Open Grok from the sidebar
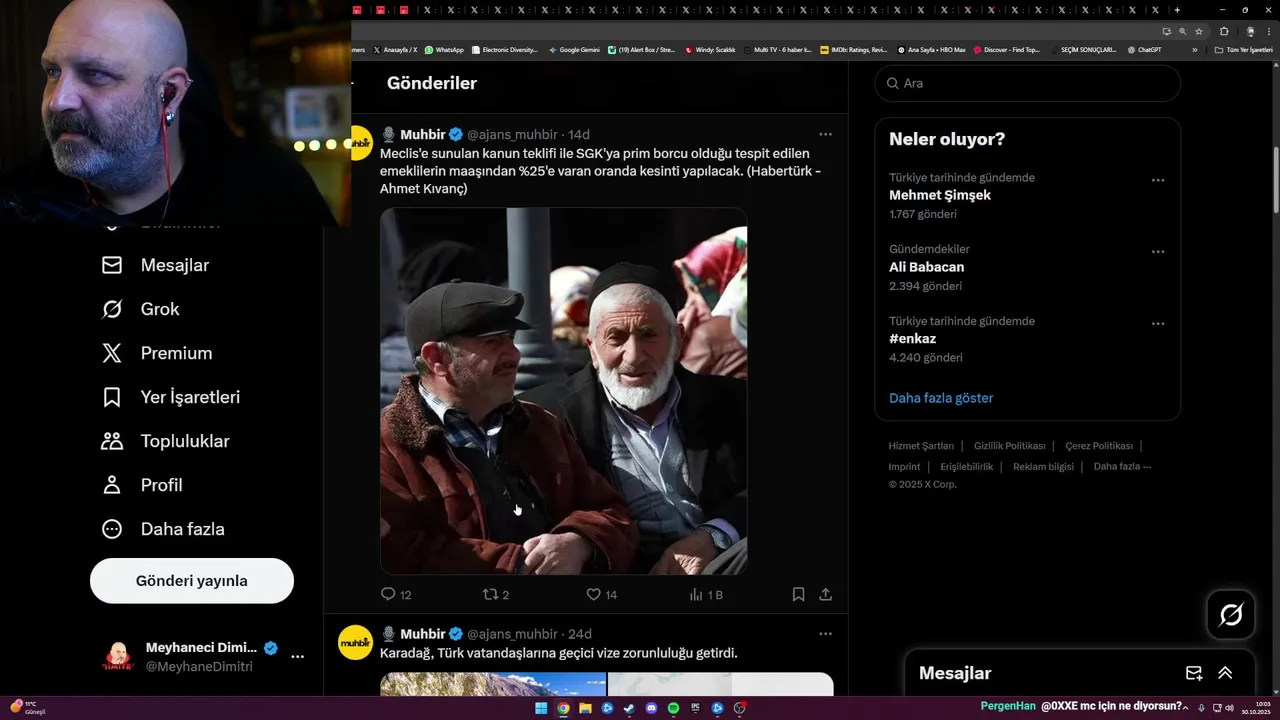The width and height of the screenshot is (1280, 720). pyautogui.click(x=140, y=309)
